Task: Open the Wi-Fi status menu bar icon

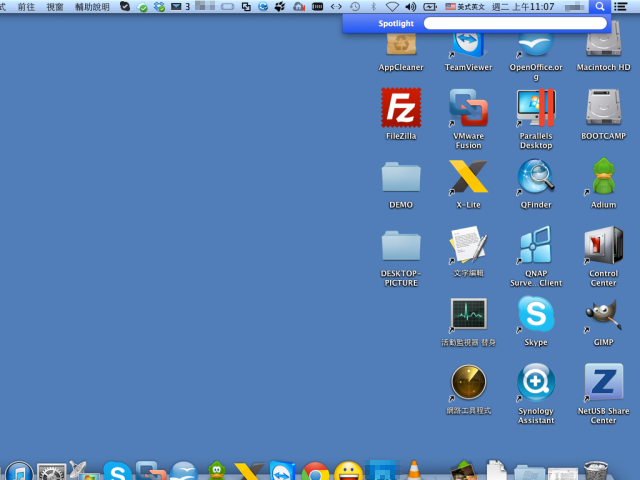Action: (x=392, y=7)
